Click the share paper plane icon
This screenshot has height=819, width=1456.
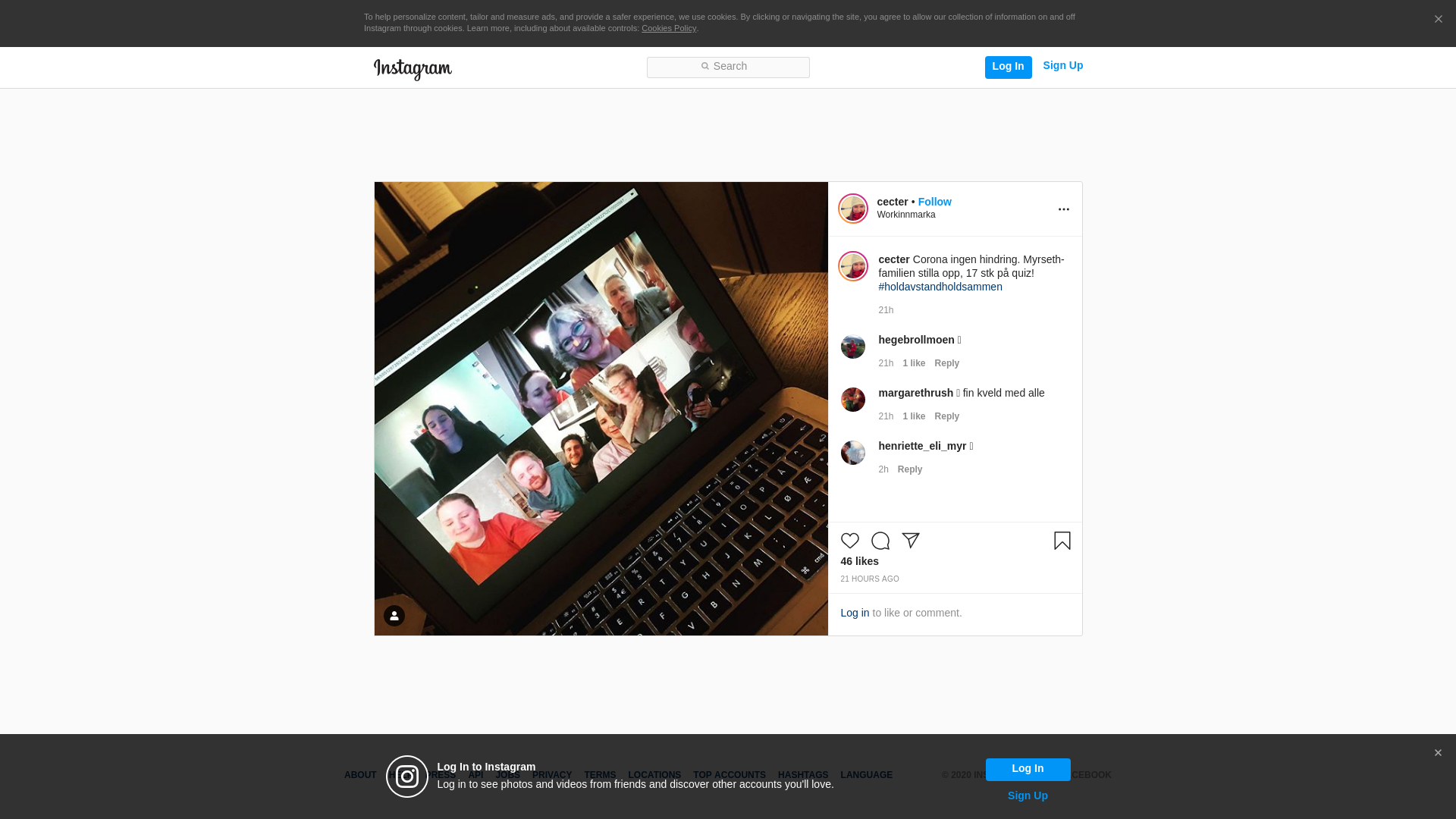click(x=910, y=541)
